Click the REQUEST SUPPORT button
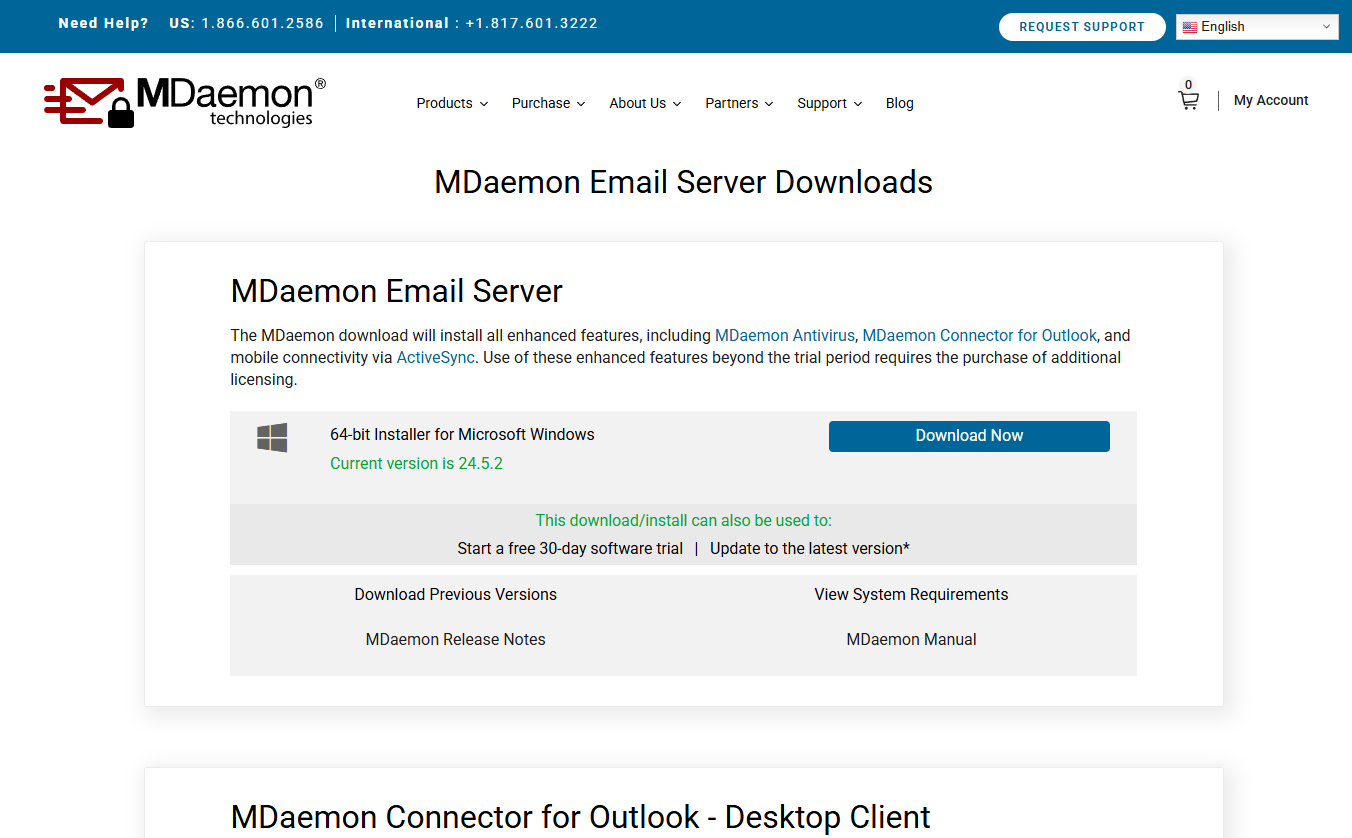Image resolution: width=1352 pixels, height=838 pixels. [1082, 27]
